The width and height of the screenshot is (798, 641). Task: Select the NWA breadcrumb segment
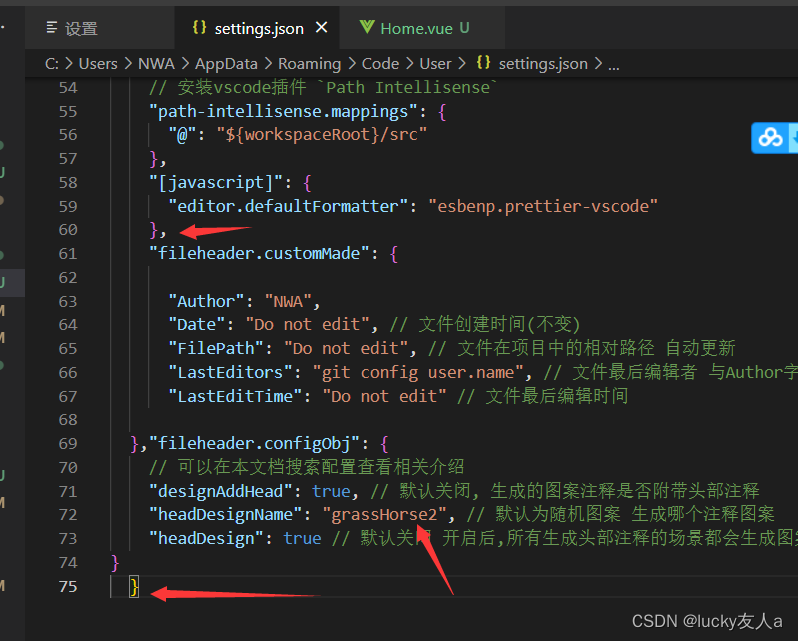point(156,64)
